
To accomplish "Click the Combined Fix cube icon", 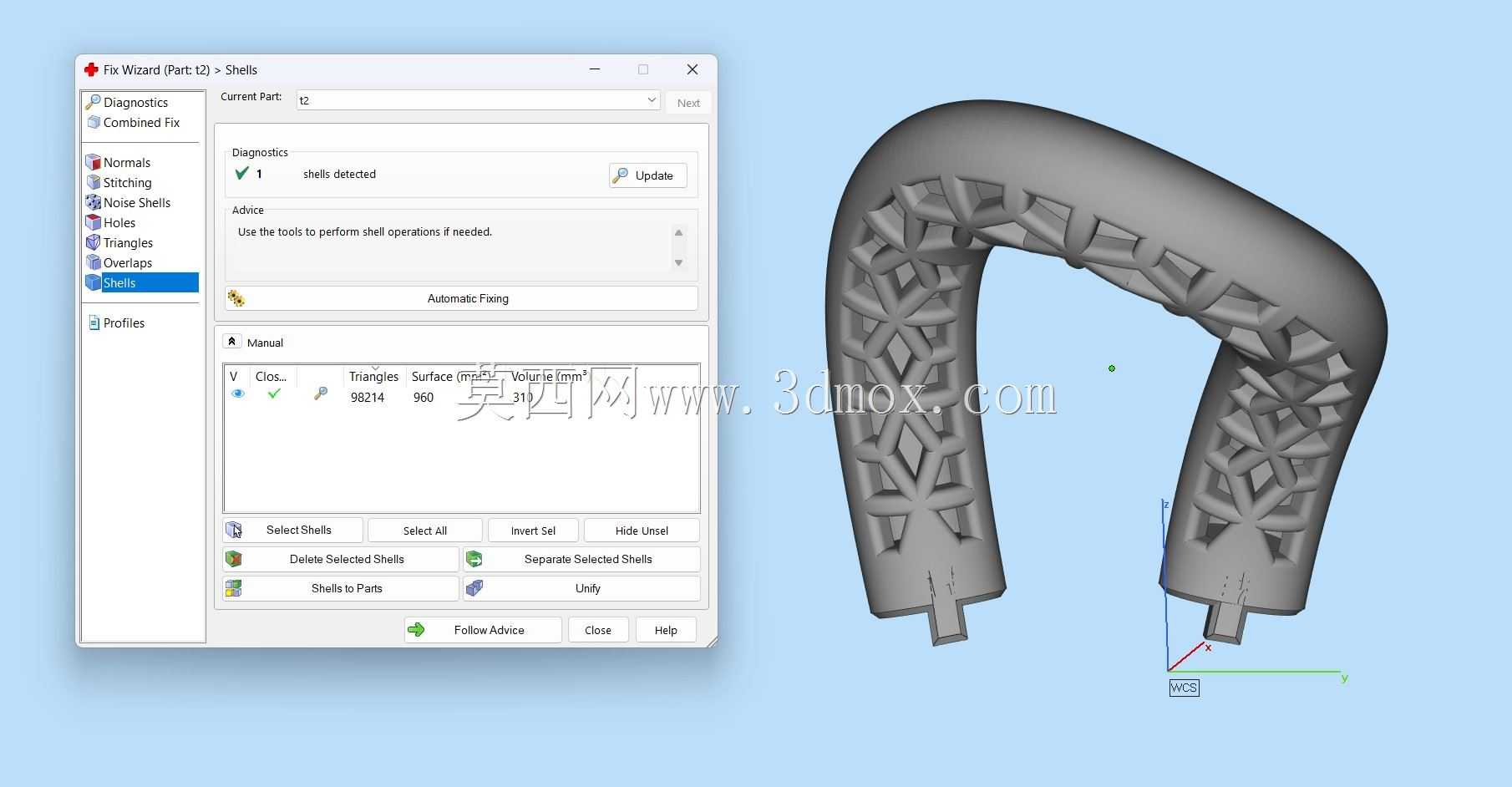I will 94,122.
